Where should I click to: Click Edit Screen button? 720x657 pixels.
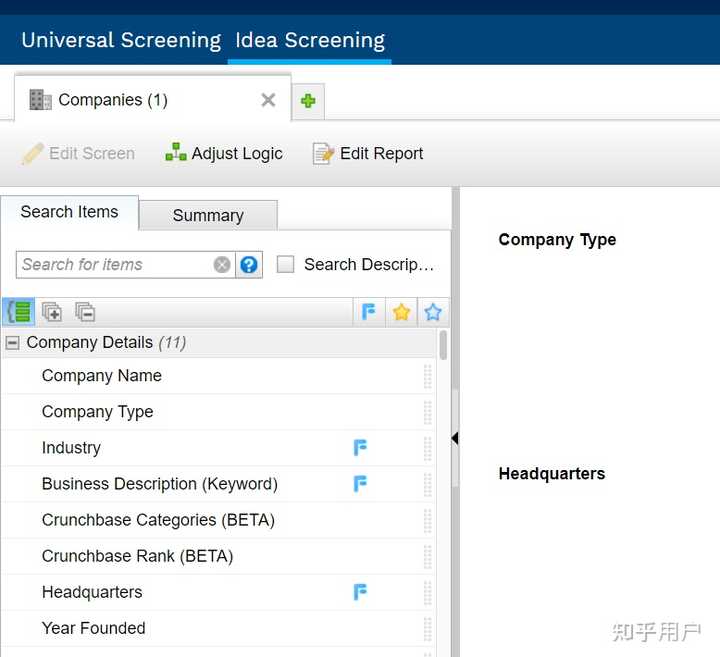pyautogui.click(x=78, y=153)
